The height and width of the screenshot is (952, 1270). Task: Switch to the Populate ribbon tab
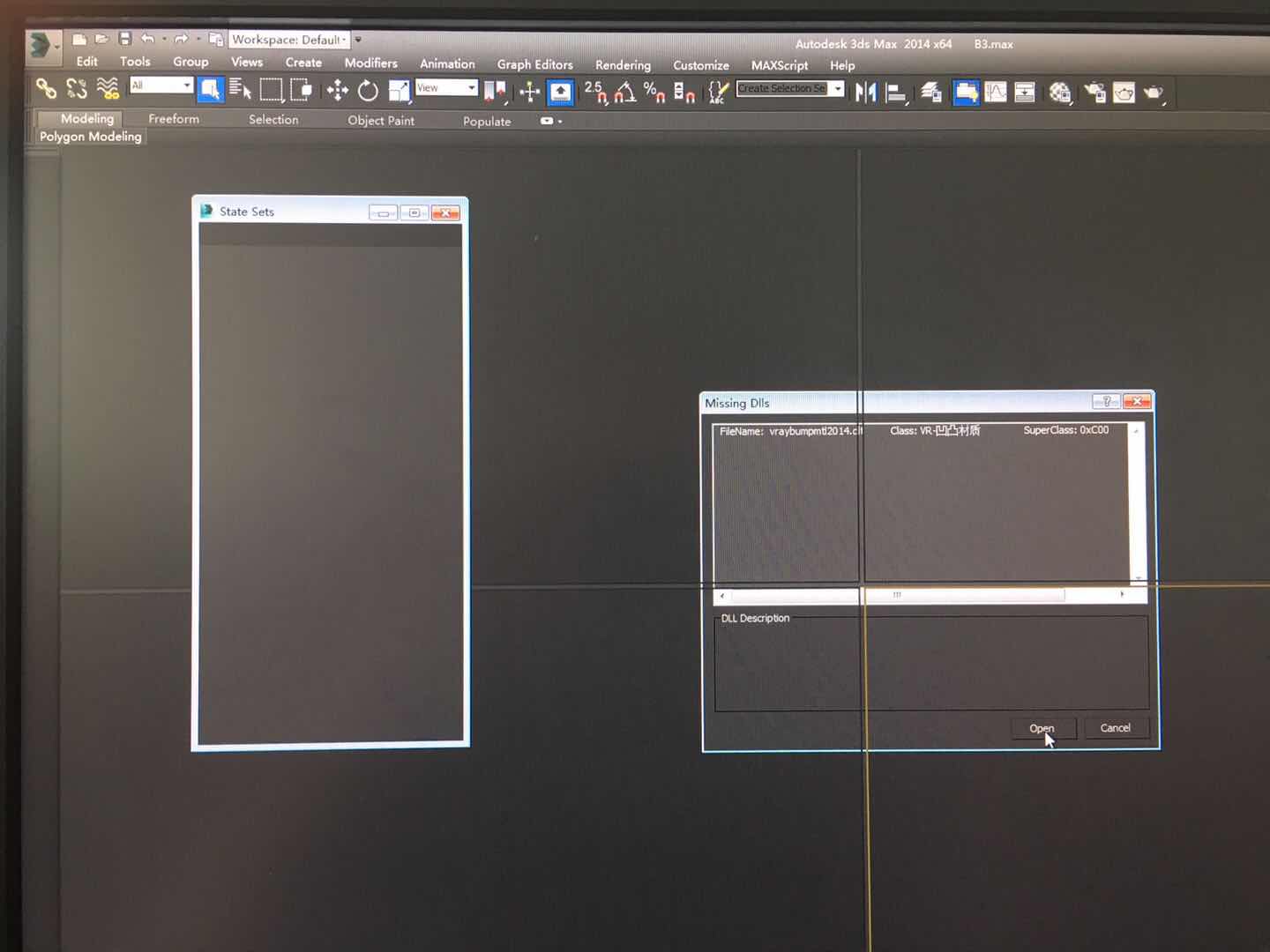click(487, 122)
